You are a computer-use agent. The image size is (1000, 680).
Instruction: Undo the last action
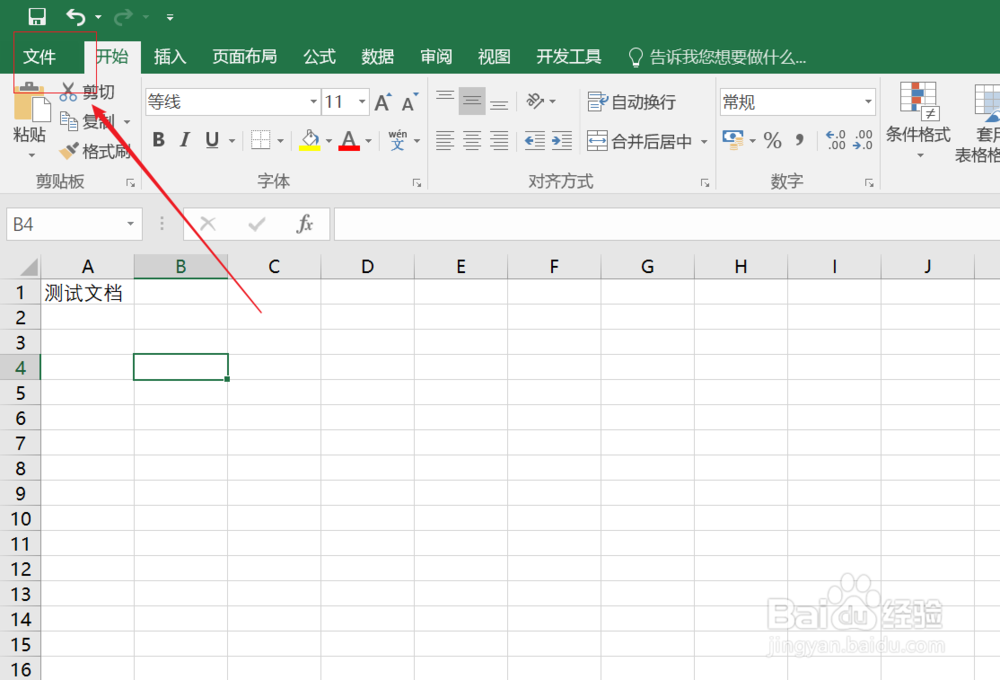tap(75, 17)
